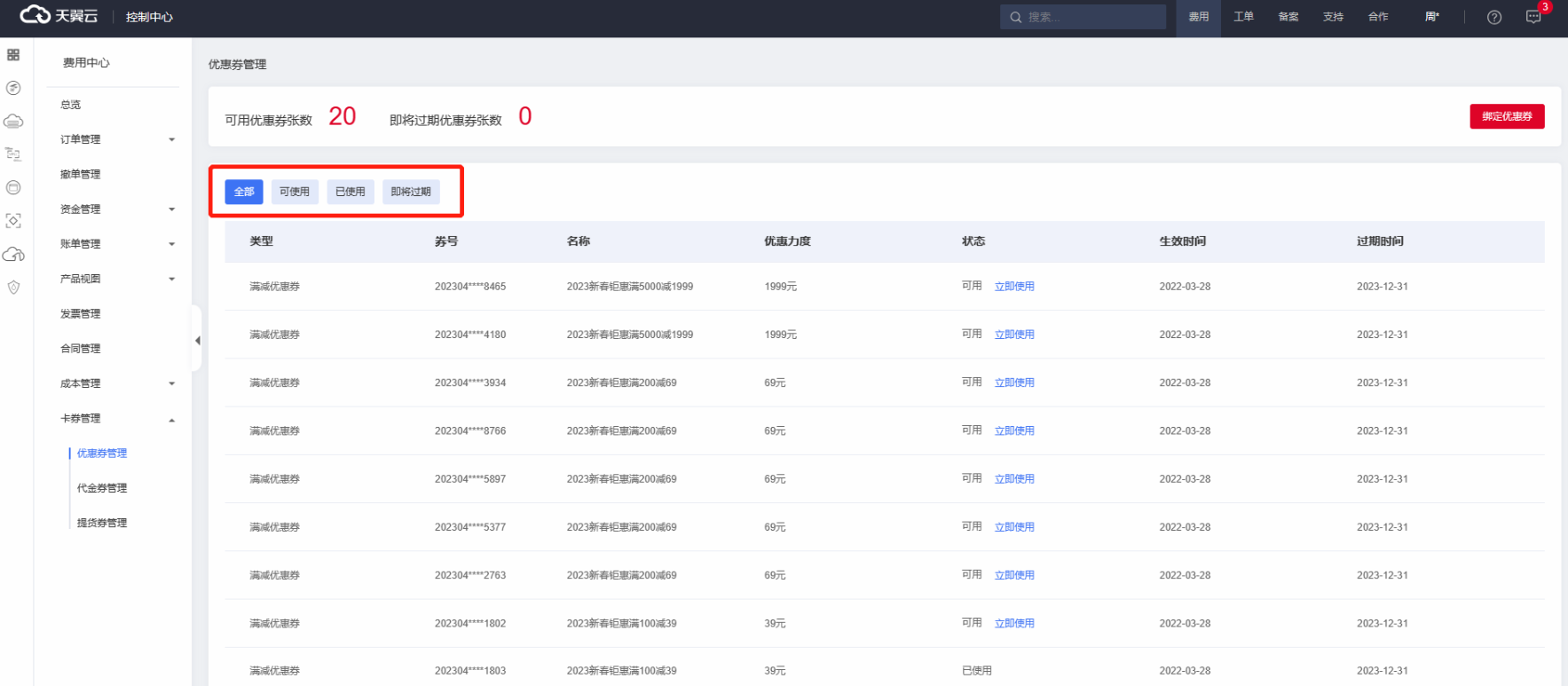The width and height of the screenshot is (1568, 686).
Task: Open the 工单 top menu
Action: [x=1243, y=17]
